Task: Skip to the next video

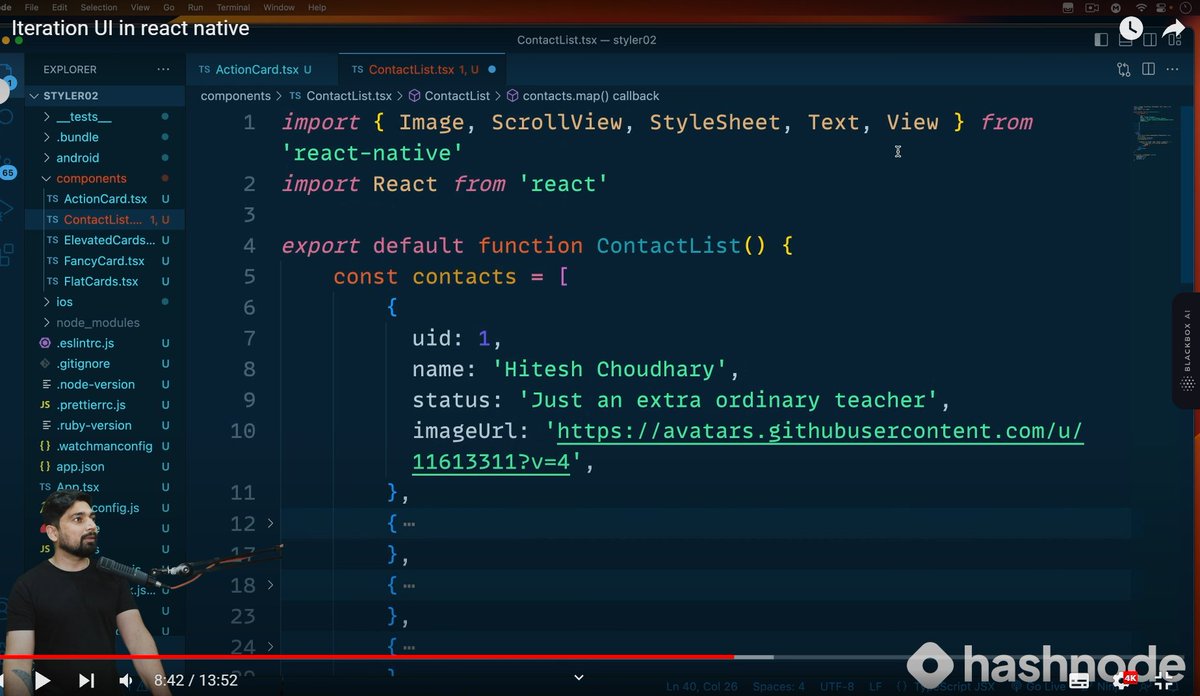Action: click(87, 681)
